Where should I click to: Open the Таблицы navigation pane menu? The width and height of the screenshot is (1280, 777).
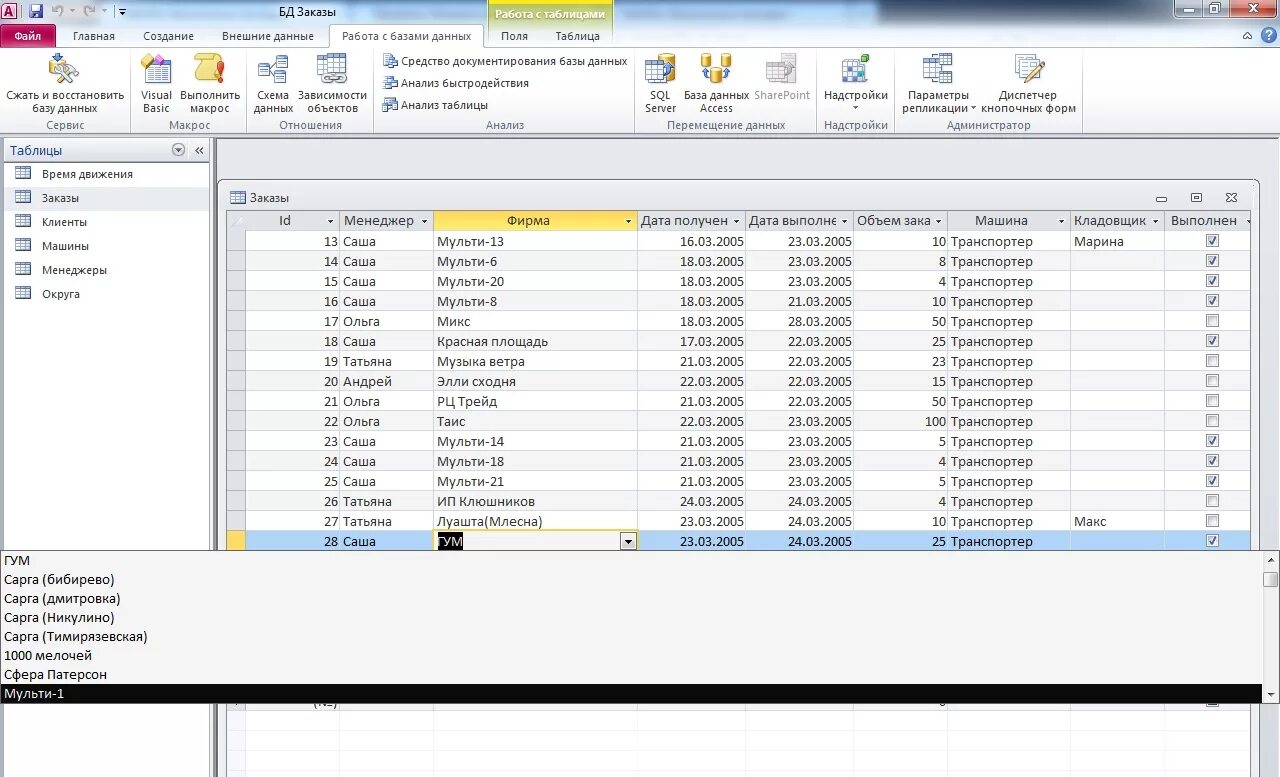pos(179,150)
